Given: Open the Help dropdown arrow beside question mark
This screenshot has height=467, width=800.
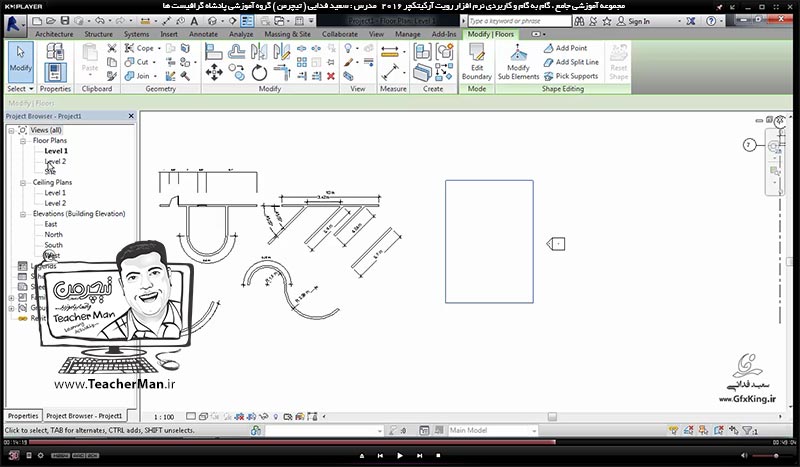Looking at the screenshot, I should pos(722,21).
